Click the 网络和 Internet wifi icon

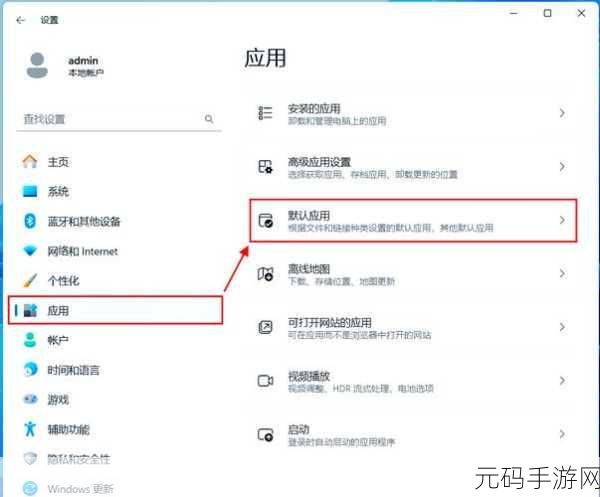[30, 251]
